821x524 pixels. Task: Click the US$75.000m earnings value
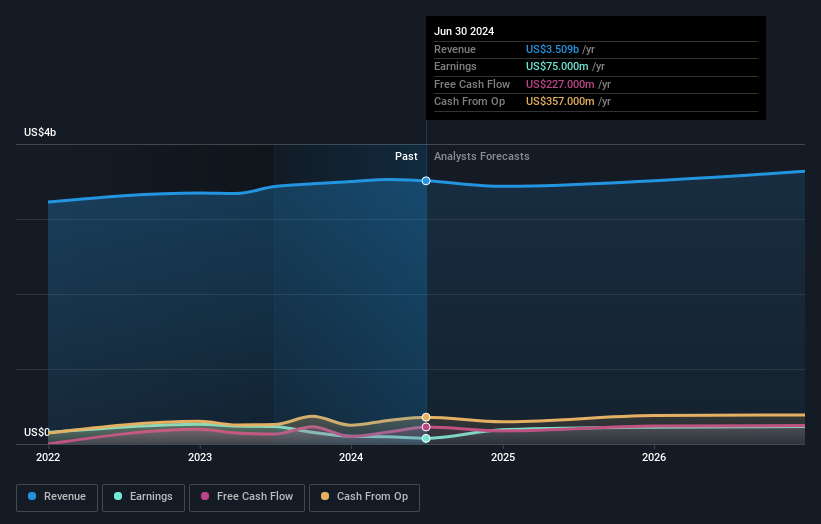(557, 66)
